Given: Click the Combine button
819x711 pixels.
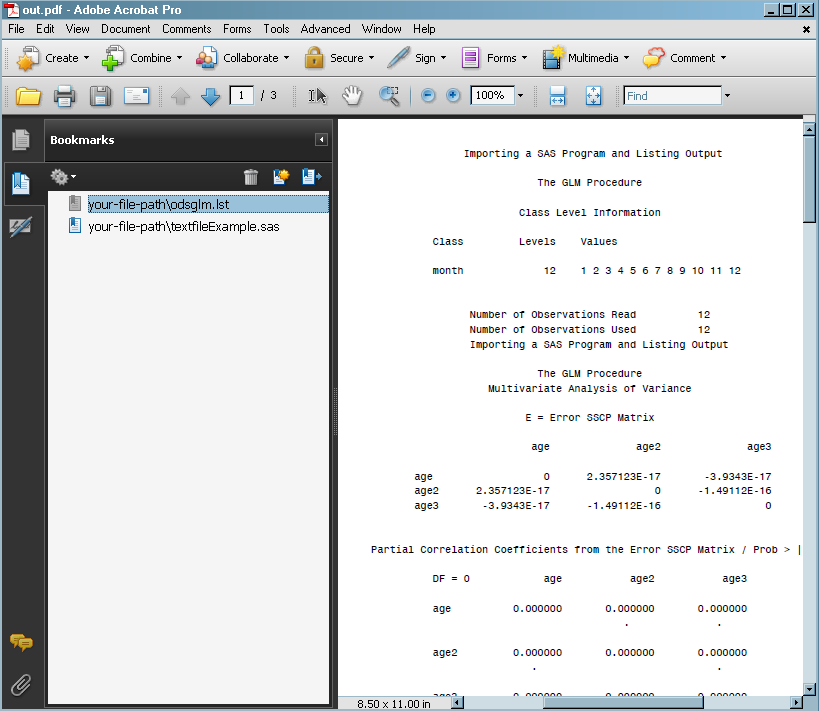Looking at the screenshot, I should 142,58.
